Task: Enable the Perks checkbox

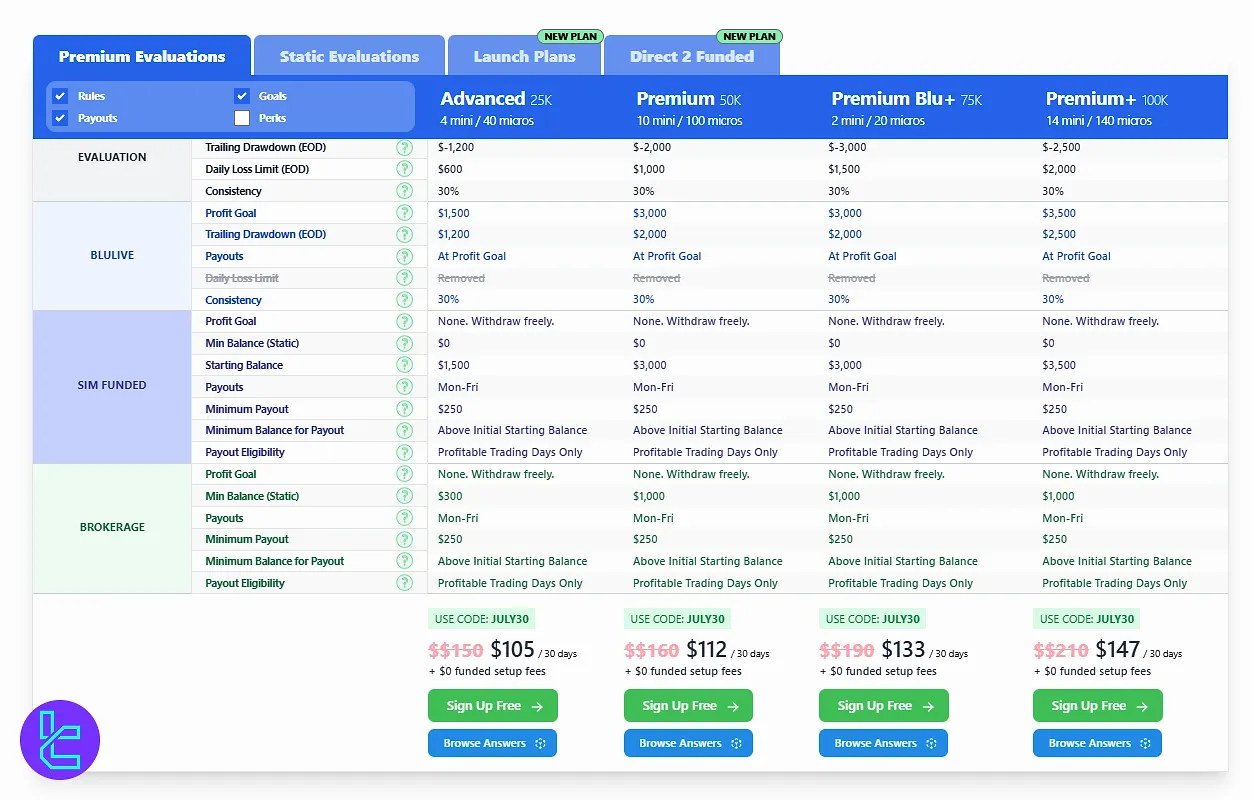Action: pos(242,118)
